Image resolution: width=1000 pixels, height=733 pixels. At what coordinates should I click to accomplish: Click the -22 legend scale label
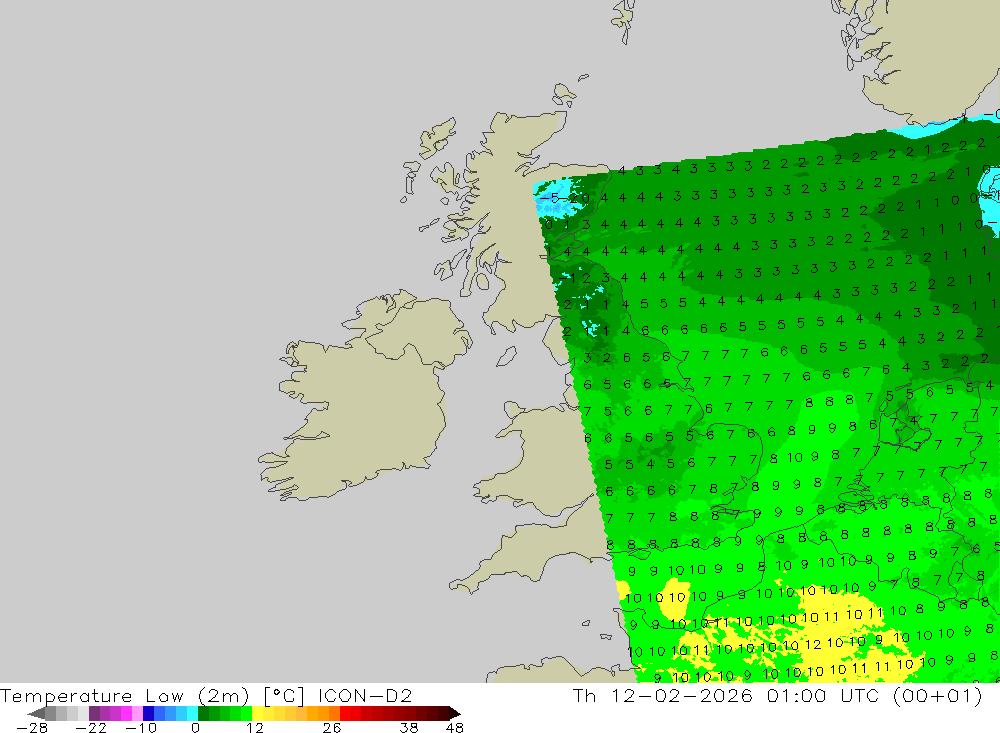click(91, 728)
